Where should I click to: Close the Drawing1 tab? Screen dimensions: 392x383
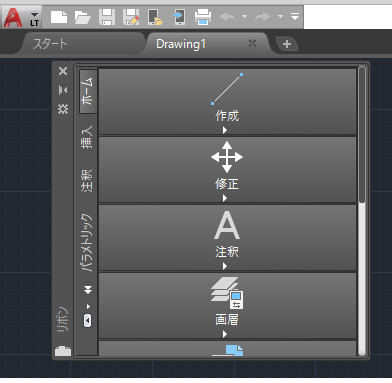coord(252,43)
